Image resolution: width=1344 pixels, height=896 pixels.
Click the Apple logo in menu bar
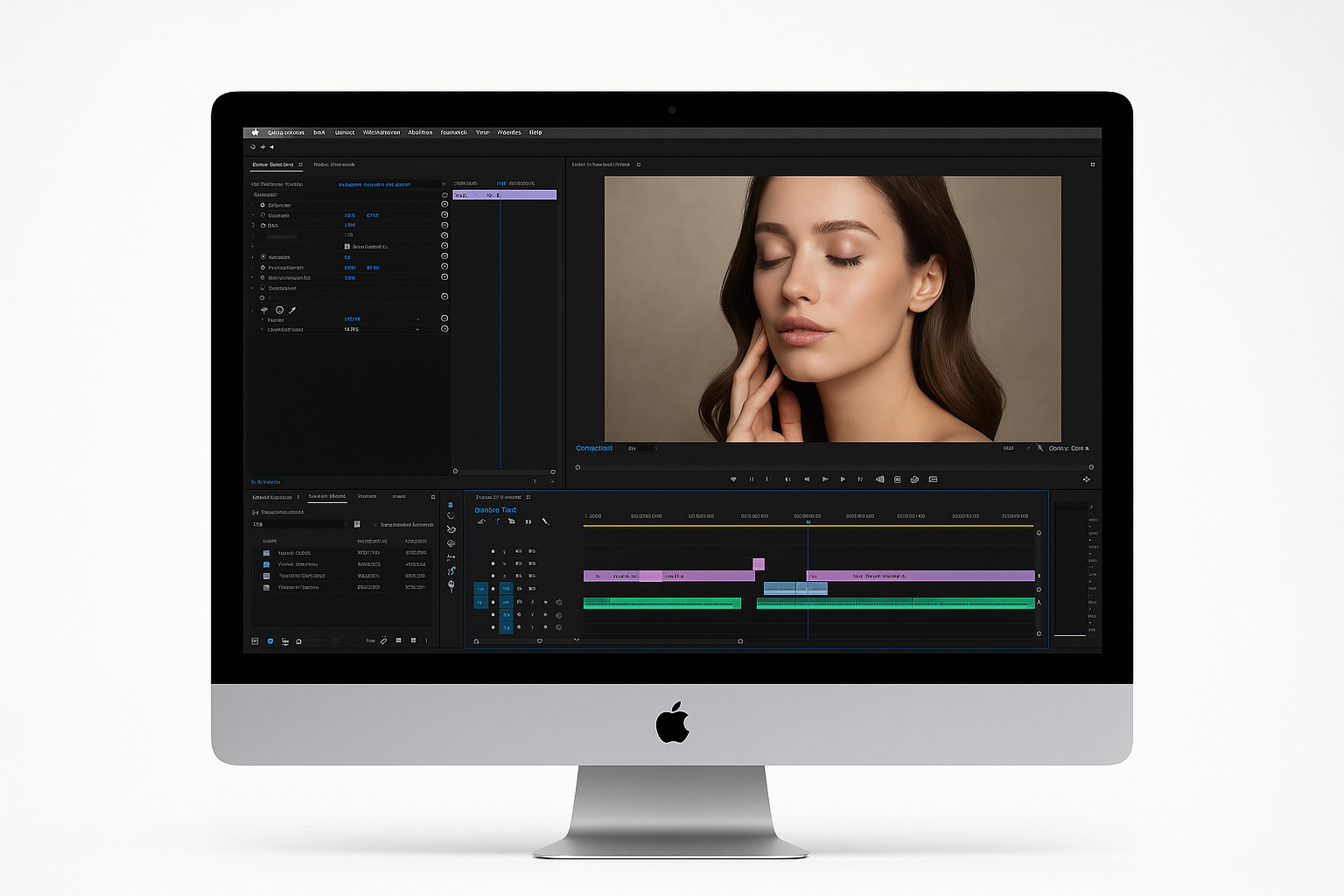pos(255,133)
